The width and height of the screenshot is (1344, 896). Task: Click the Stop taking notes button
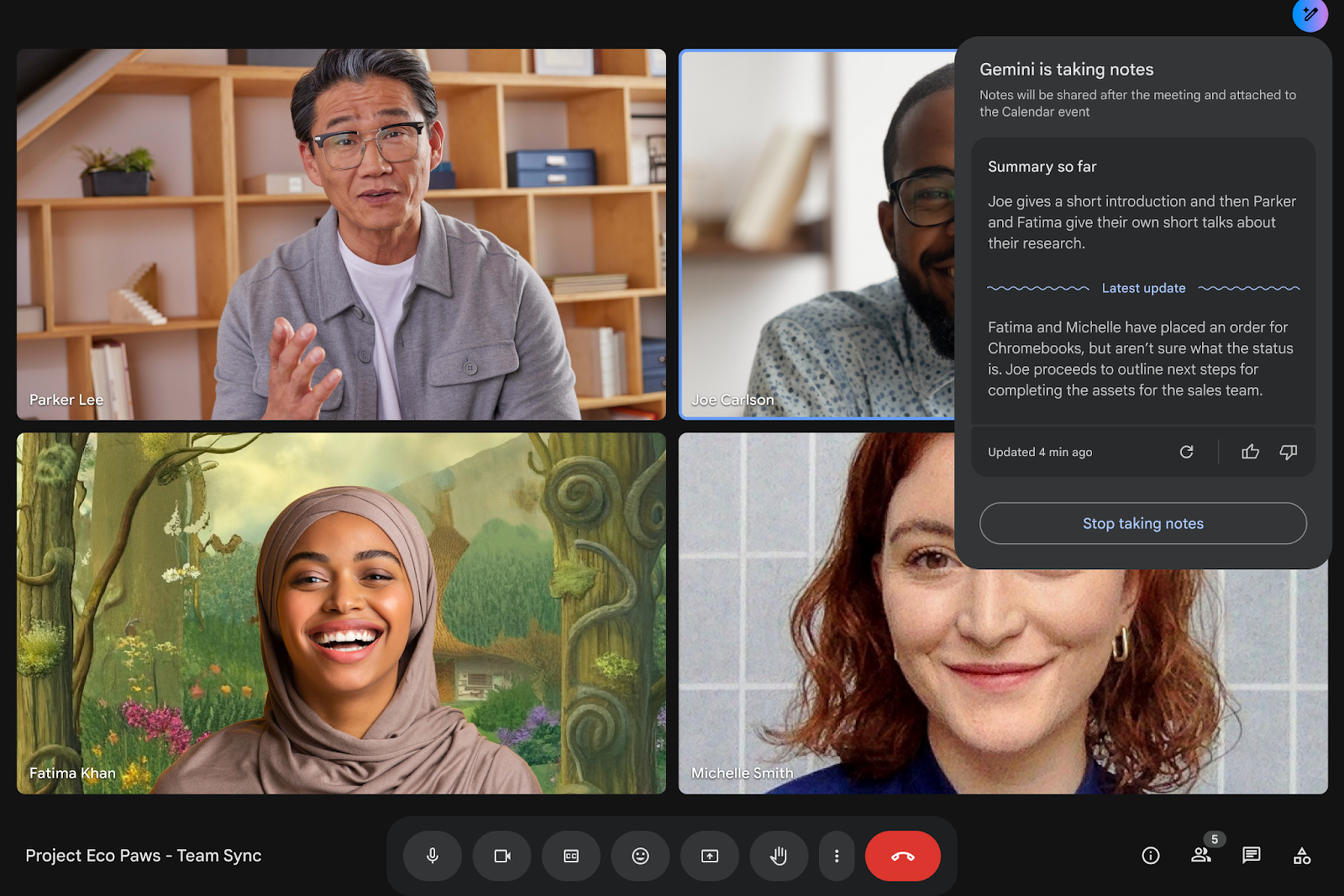coord(1143,523)
